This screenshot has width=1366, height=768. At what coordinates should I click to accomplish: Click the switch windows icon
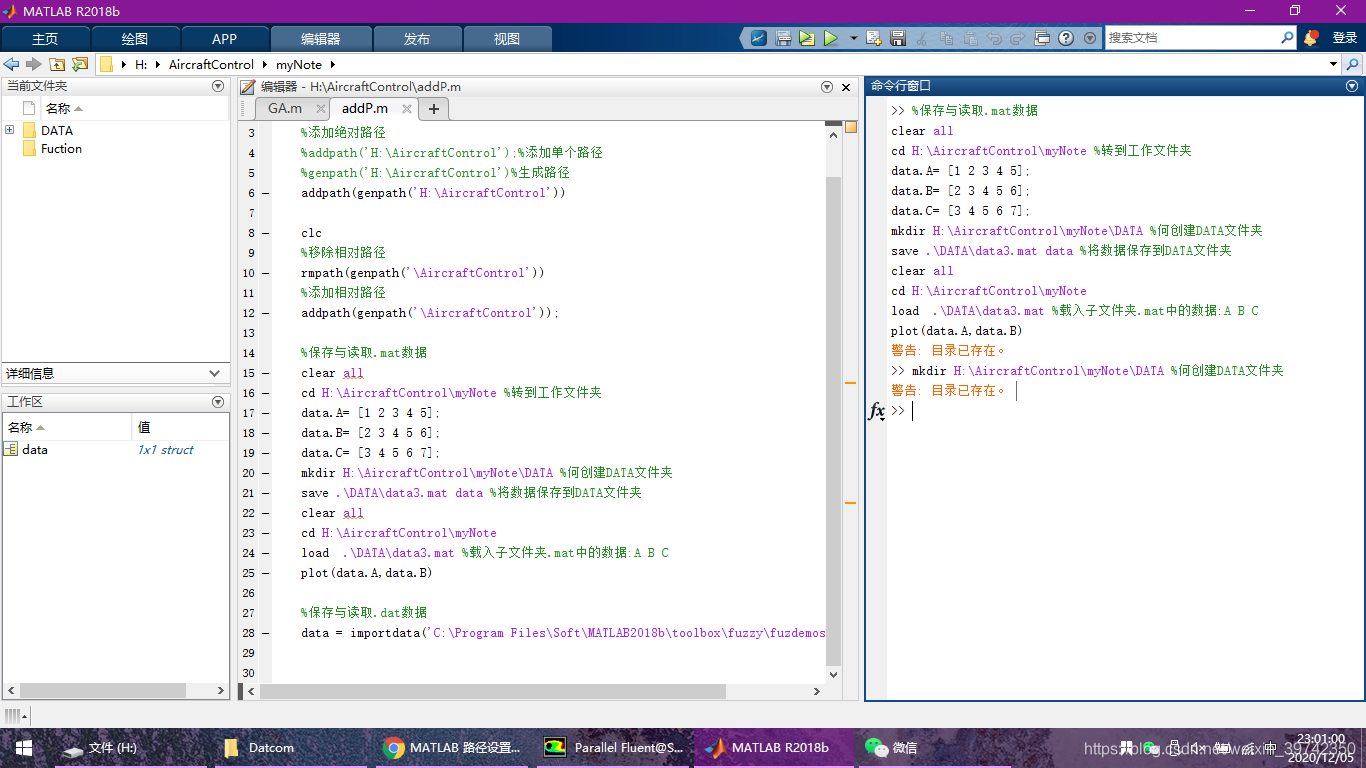click(1042, 38)
